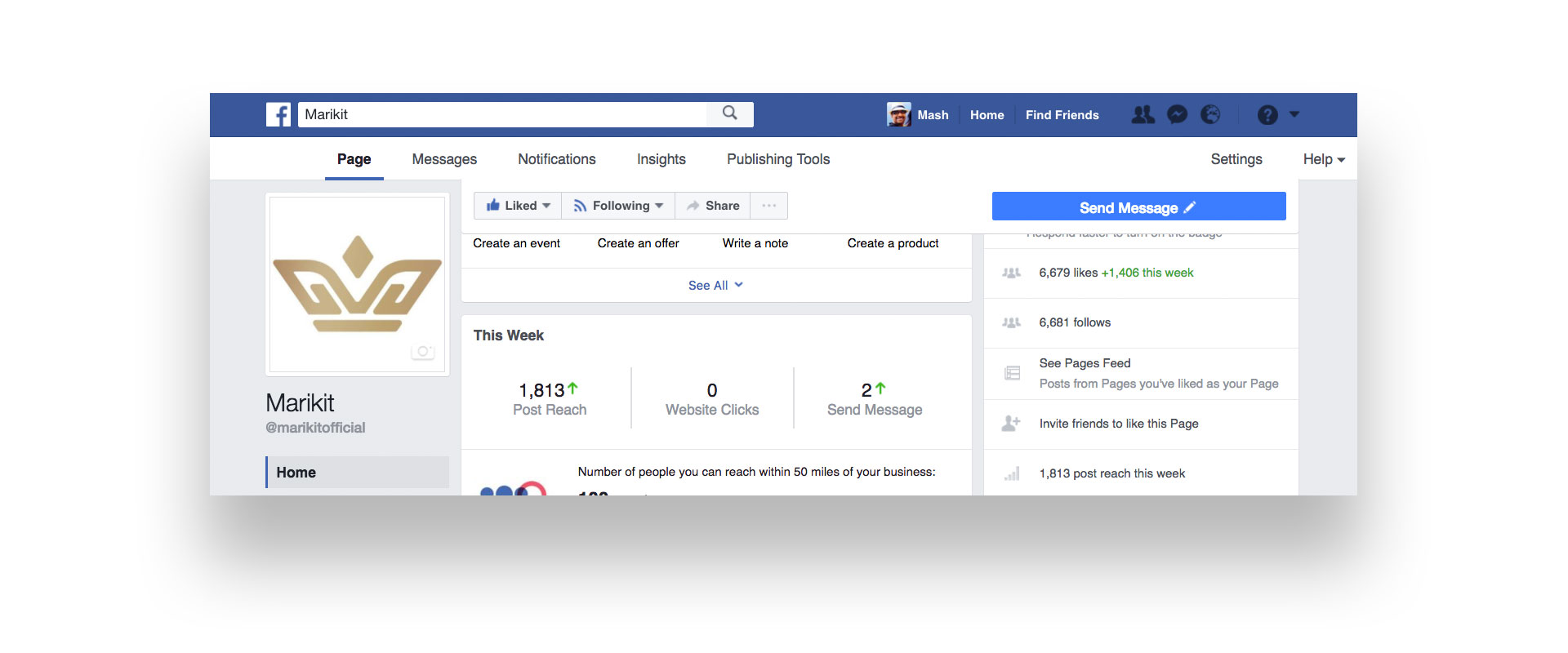Select Home in the left sidebar
Screen dimensions: 1568x653
(x=358, y=473)
